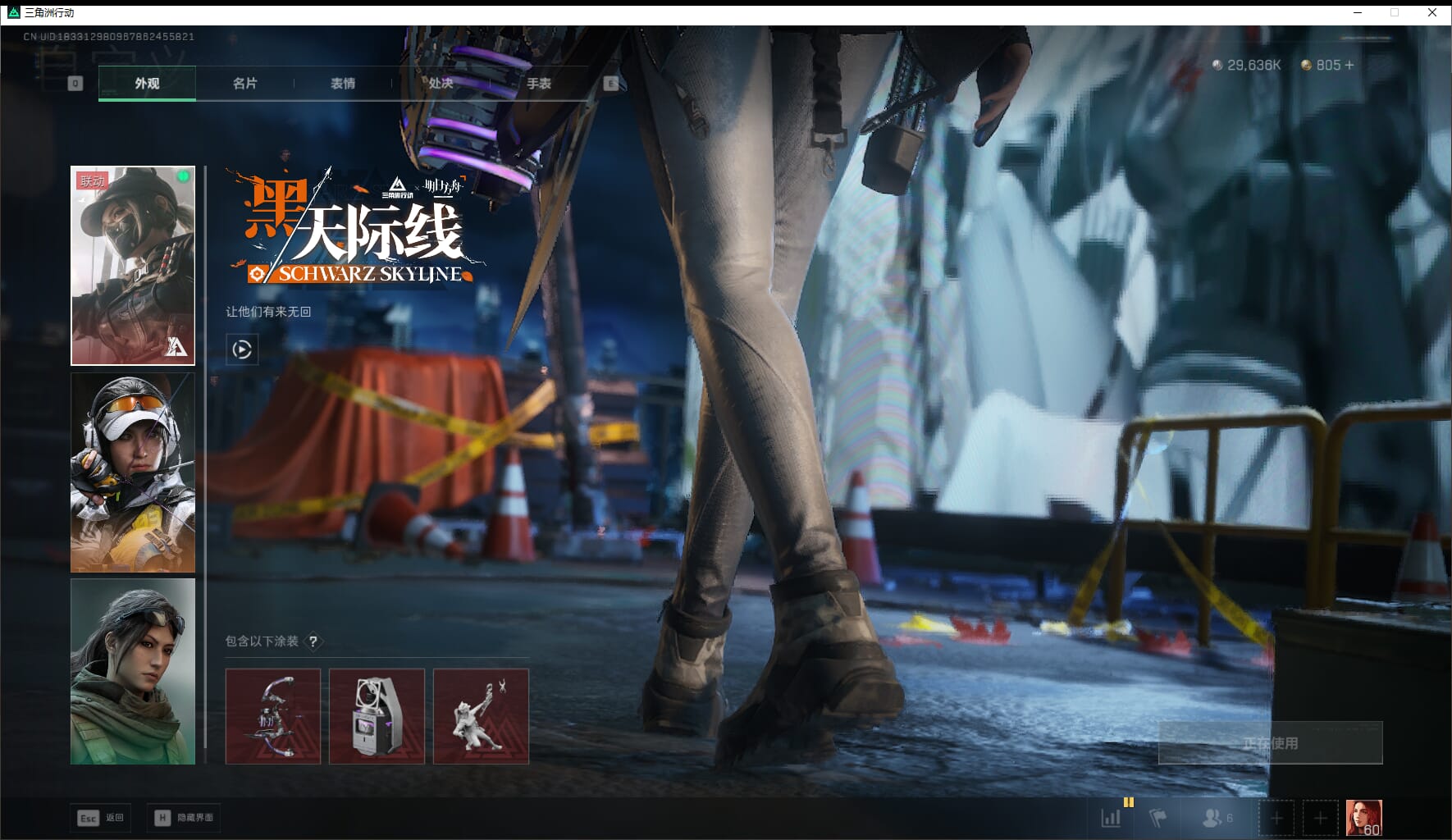Select the masked 联动 operator skin
Screen dimensions: 1452x840
[x=133, y=266]
